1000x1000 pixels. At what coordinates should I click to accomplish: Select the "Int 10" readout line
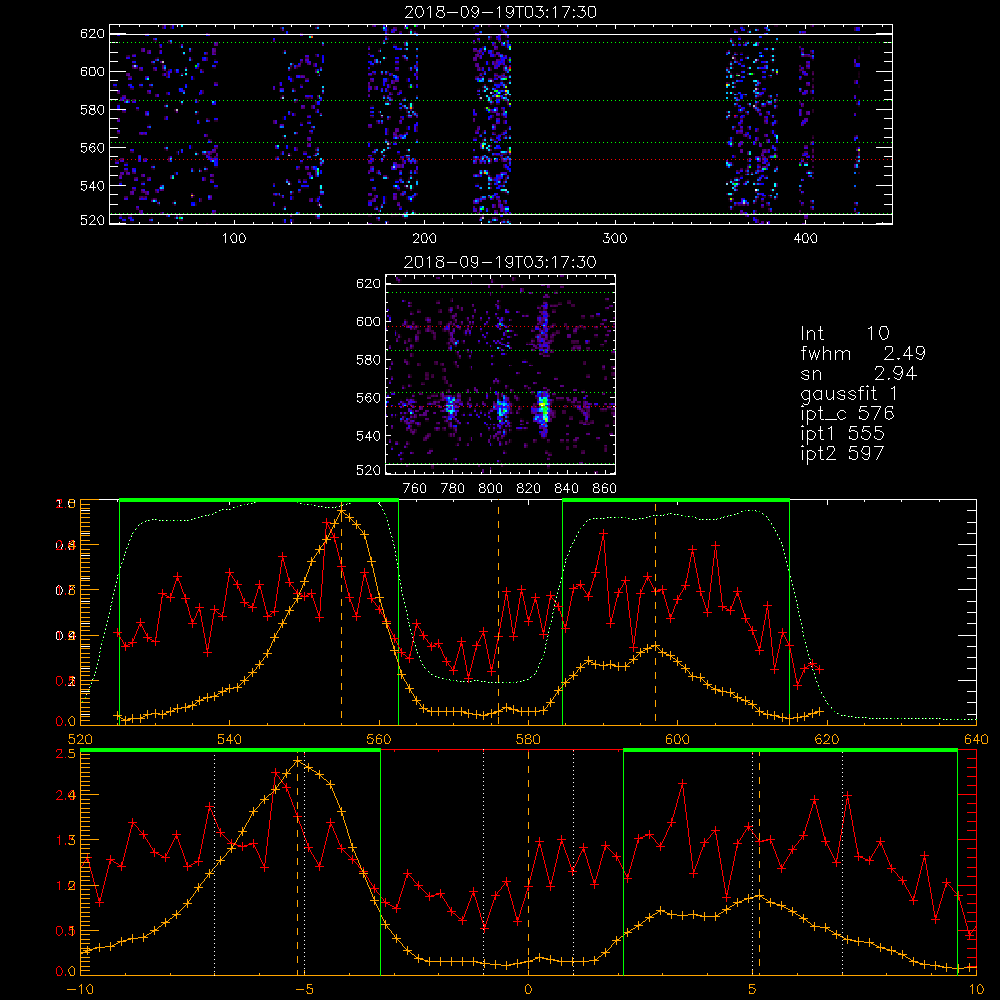click(x=845, y=333)
